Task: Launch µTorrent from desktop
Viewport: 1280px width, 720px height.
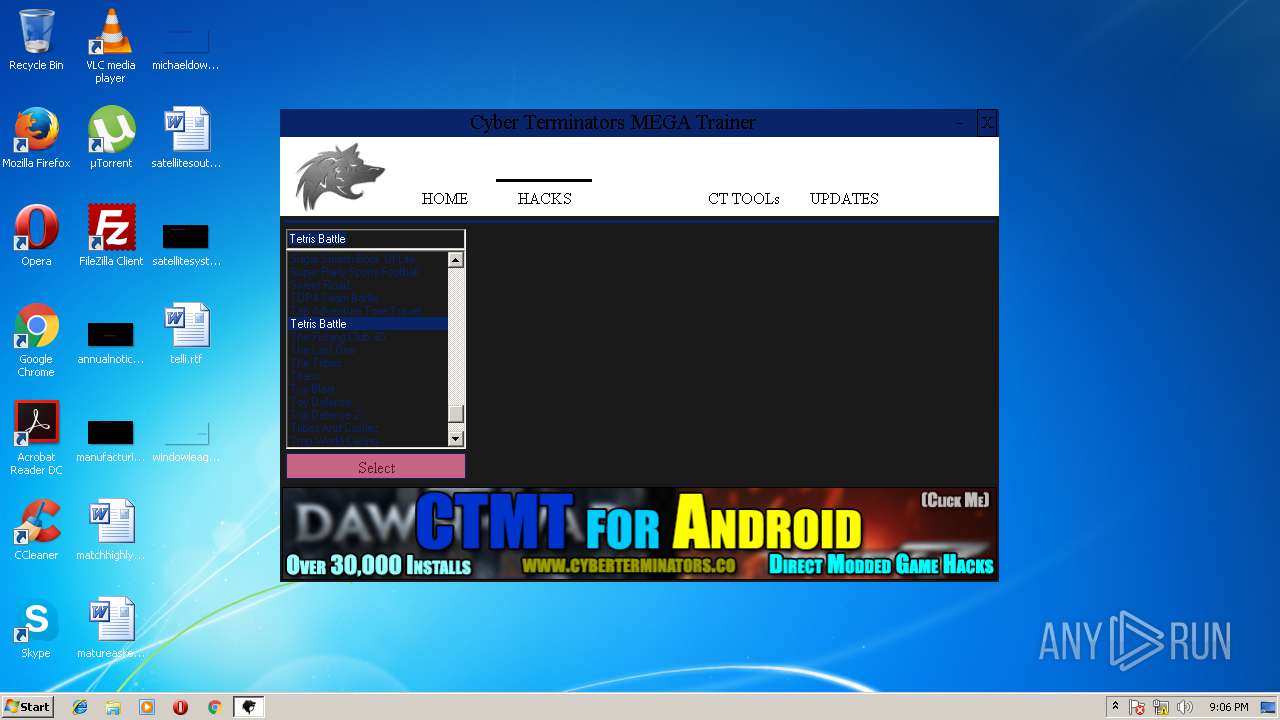Action: [110, 138]
